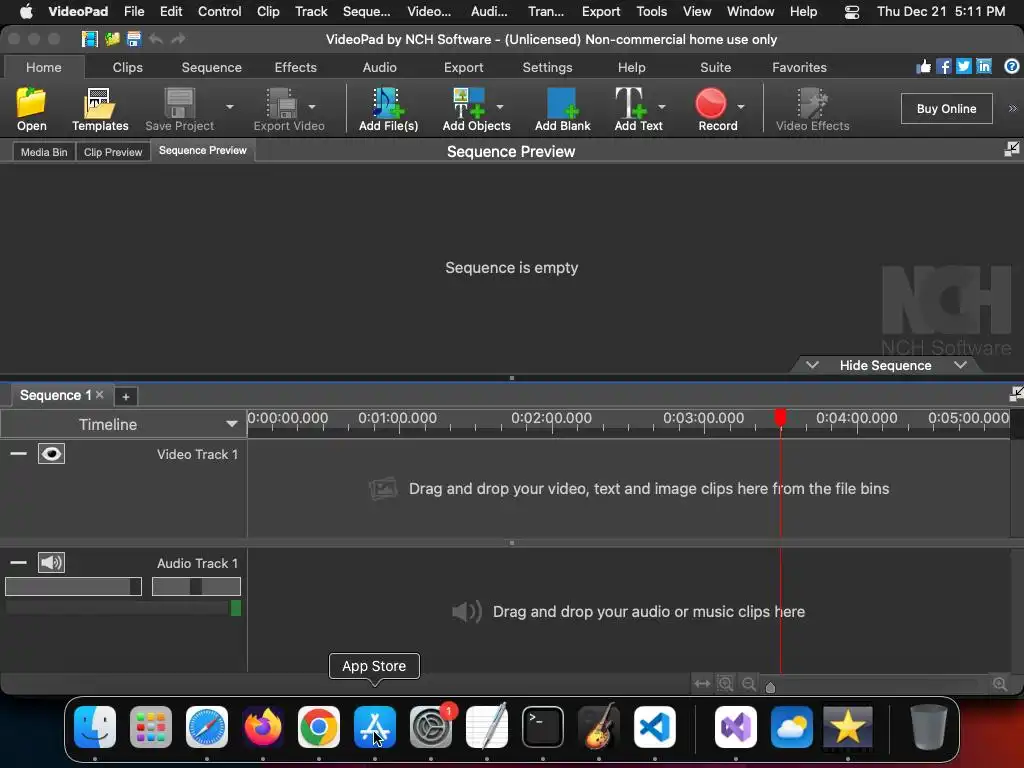Expand Add Text dropdown arrow
Viewport: 1024px width, 768px height.
coord(662,106)
